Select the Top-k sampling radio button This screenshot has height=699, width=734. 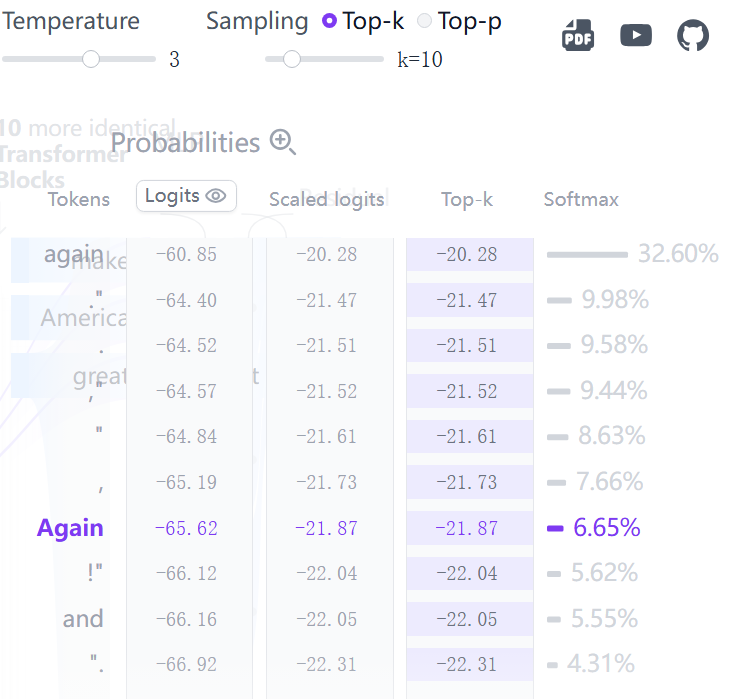point(329,21)
